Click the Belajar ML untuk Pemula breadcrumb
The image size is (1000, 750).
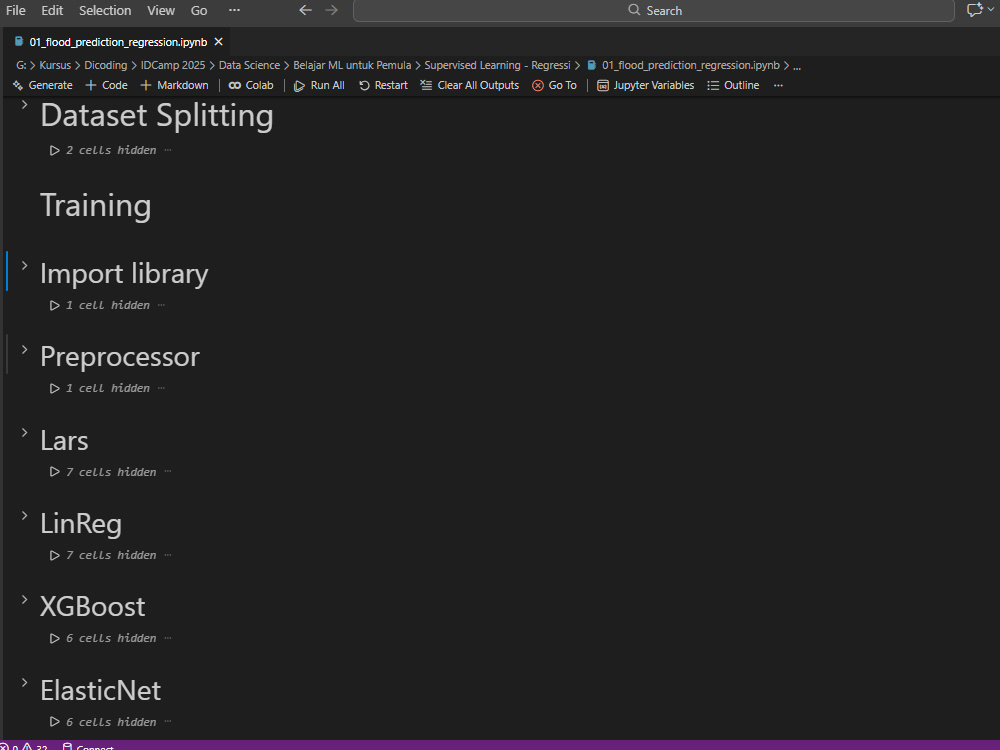pyautogui.click(x=352, y=65)
